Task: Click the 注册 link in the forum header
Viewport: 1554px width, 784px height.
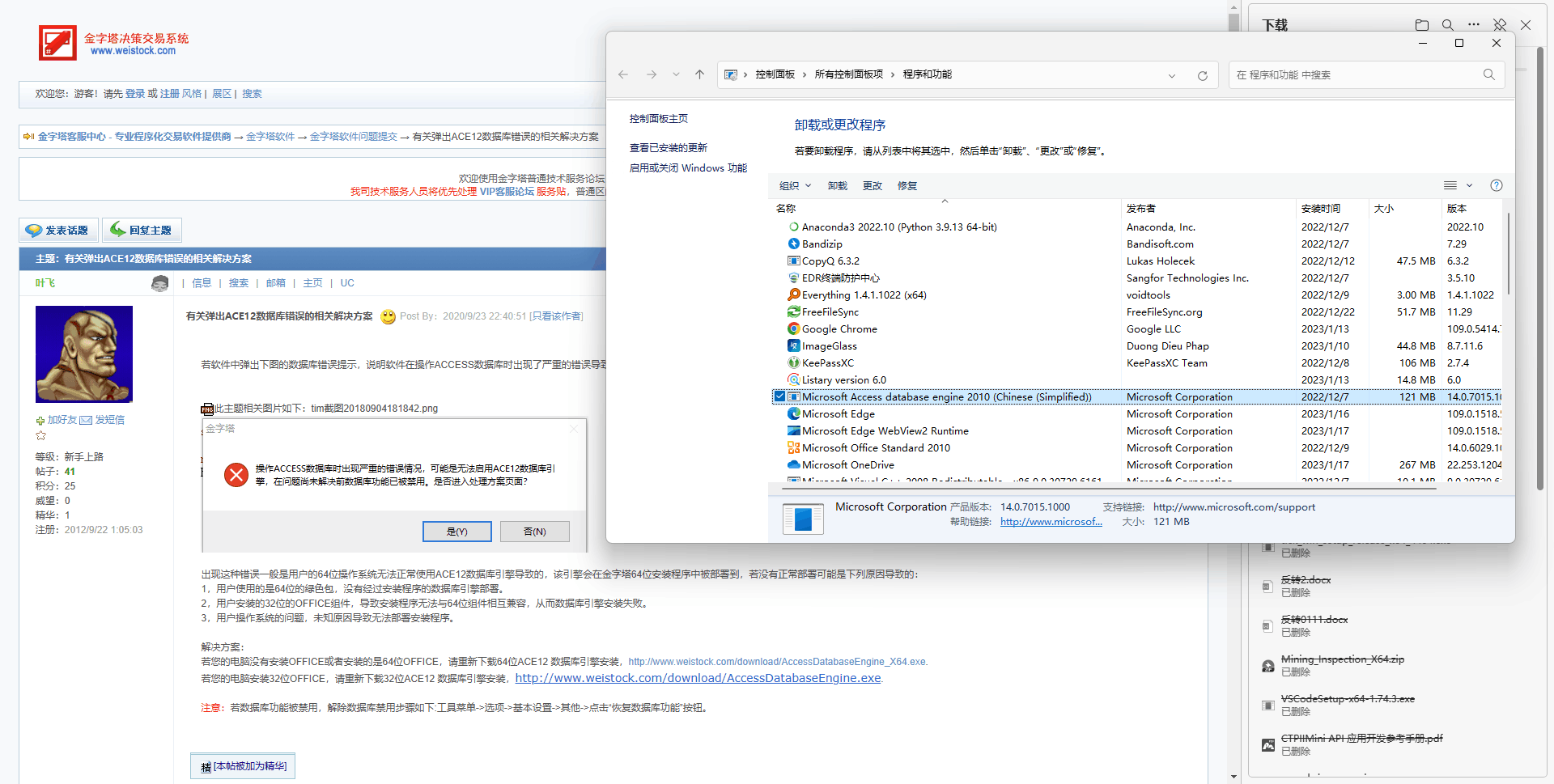Action: coord(170,94)
